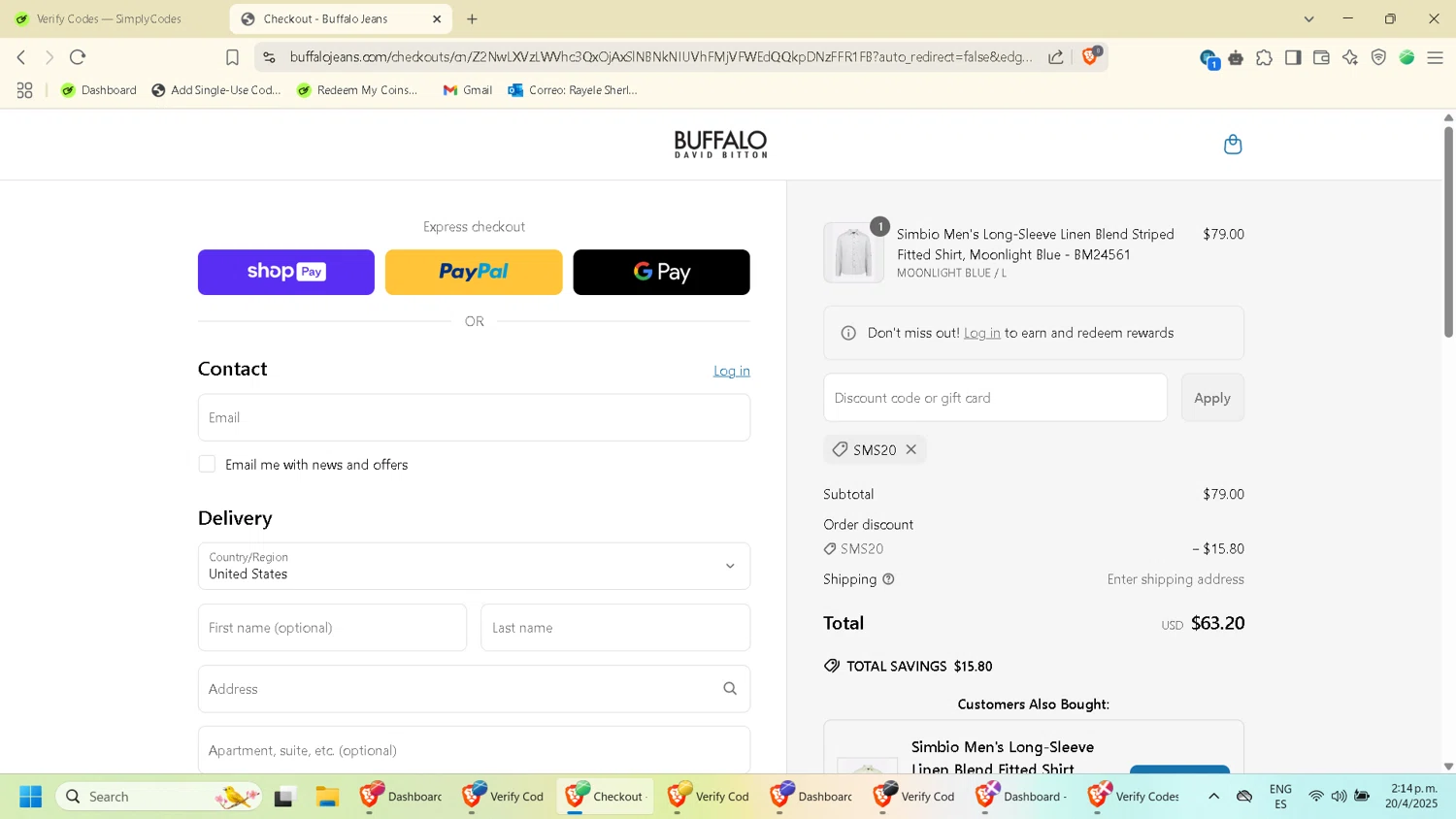The width and height of the screenshot is (1456, 819).
Task: Open a new browser tab
Action: (472, 18)
